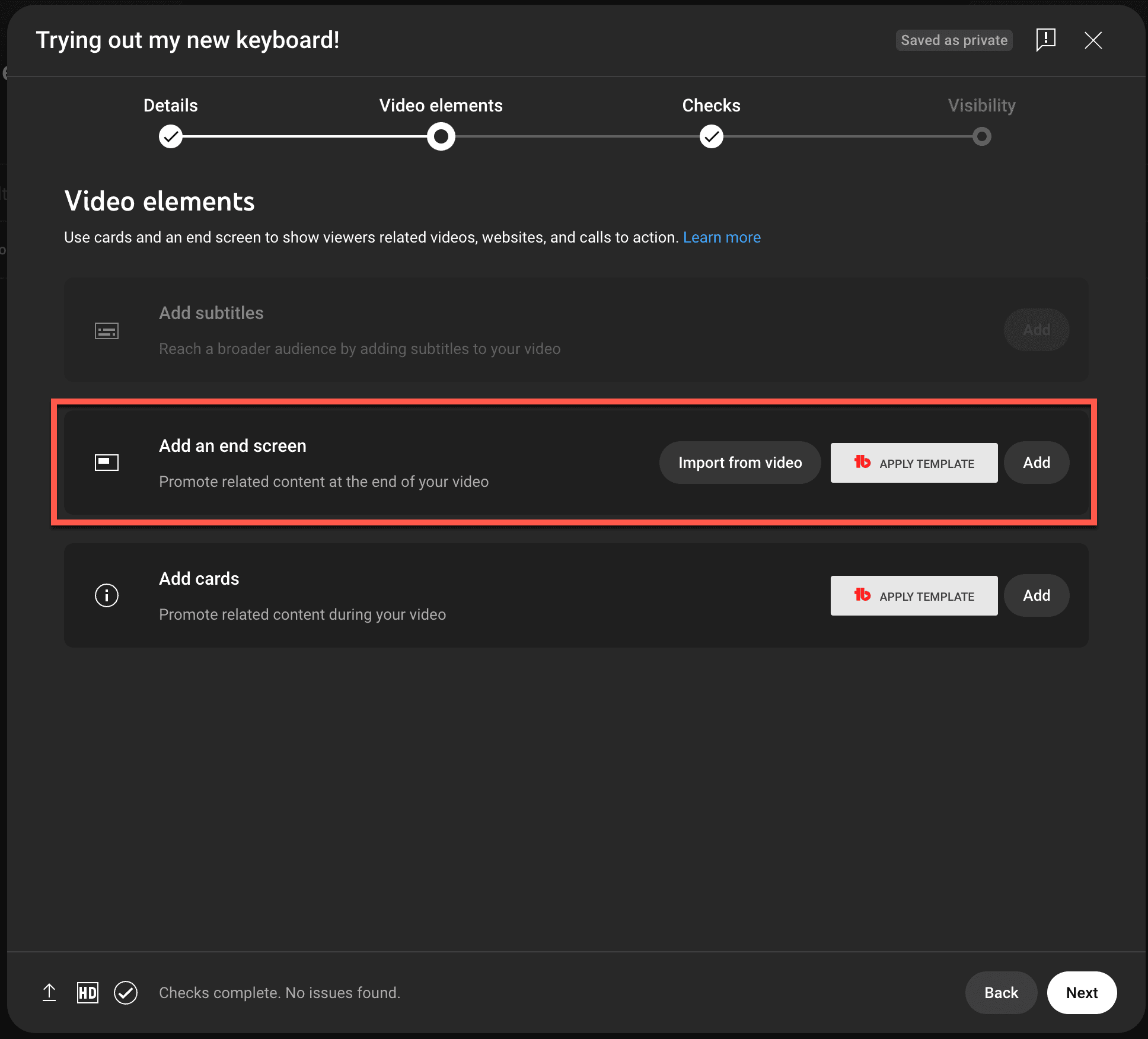This screenshot has width=1148, height=1039.
Task: Click the Video elements step circle marker
Action: click(441, 137)
